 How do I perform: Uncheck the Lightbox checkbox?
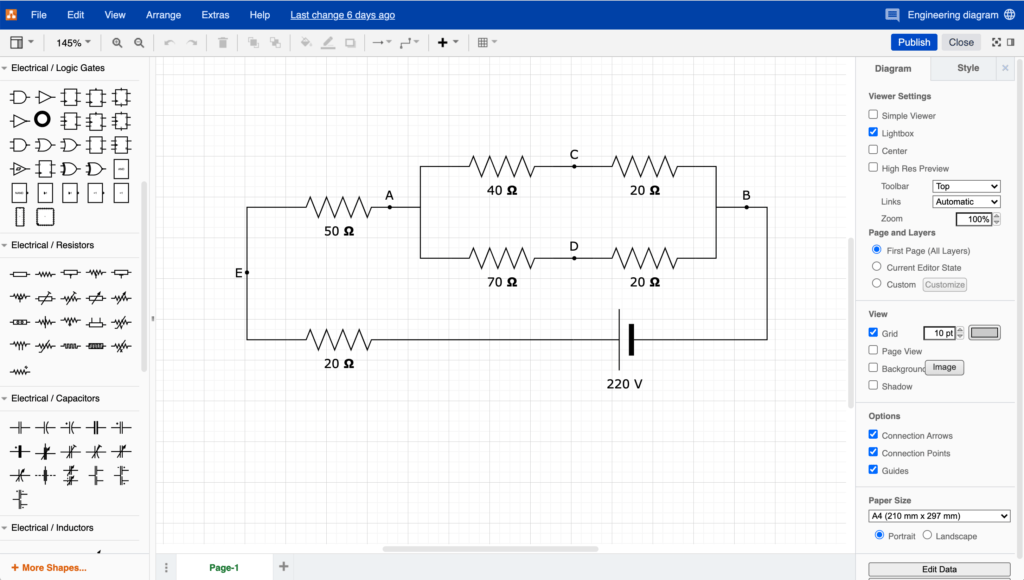click(x=873, y=132)
